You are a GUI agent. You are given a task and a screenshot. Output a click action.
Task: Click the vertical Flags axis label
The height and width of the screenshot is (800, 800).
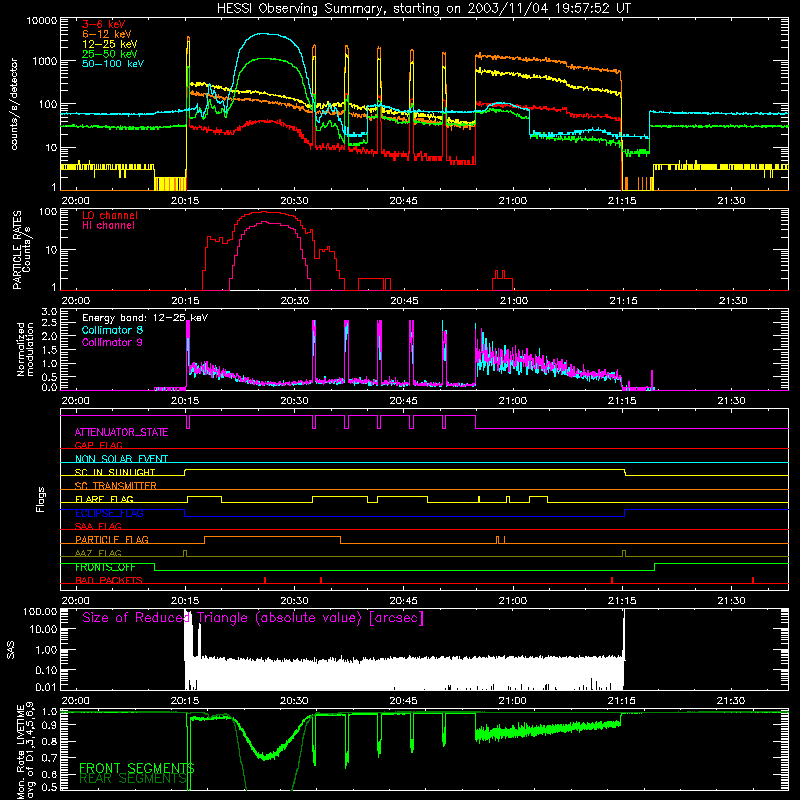click(x=40, y=499)
